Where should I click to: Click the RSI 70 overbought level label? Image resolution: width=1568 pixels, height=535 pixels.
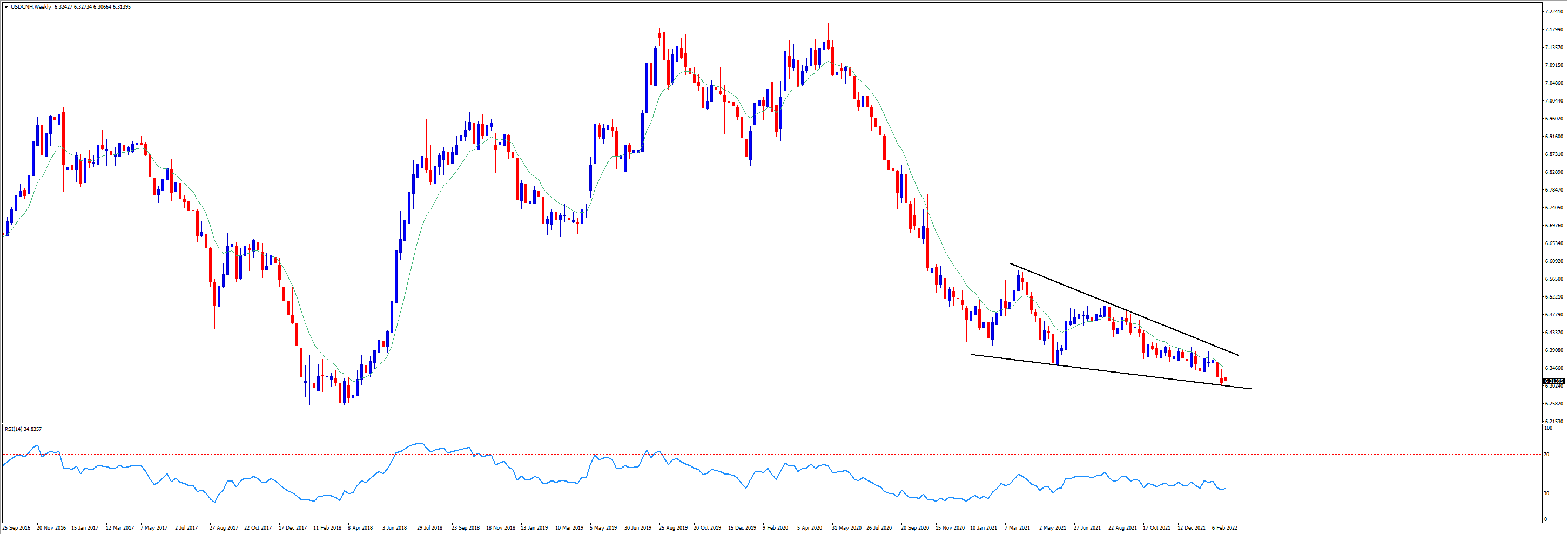tap(1547, 455)
